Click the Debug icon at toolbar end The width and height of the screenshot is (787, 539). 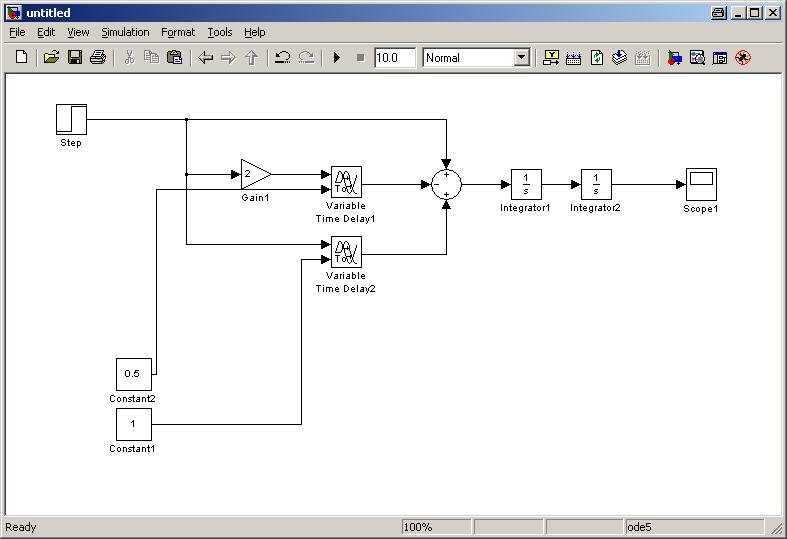(x=742, y=58)
